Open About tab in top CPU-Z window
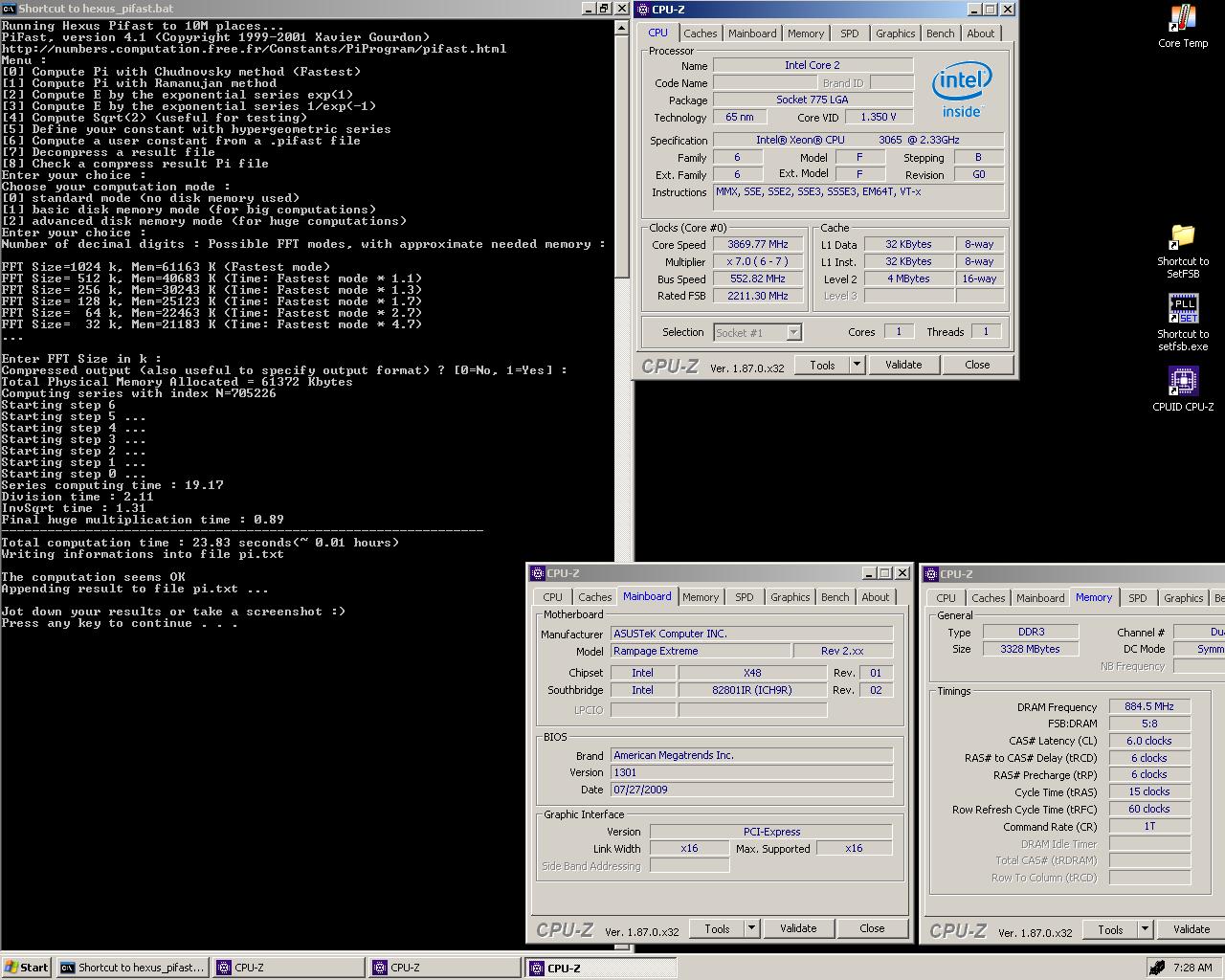This screenshot has width=1225, height=980. point(980,33)
